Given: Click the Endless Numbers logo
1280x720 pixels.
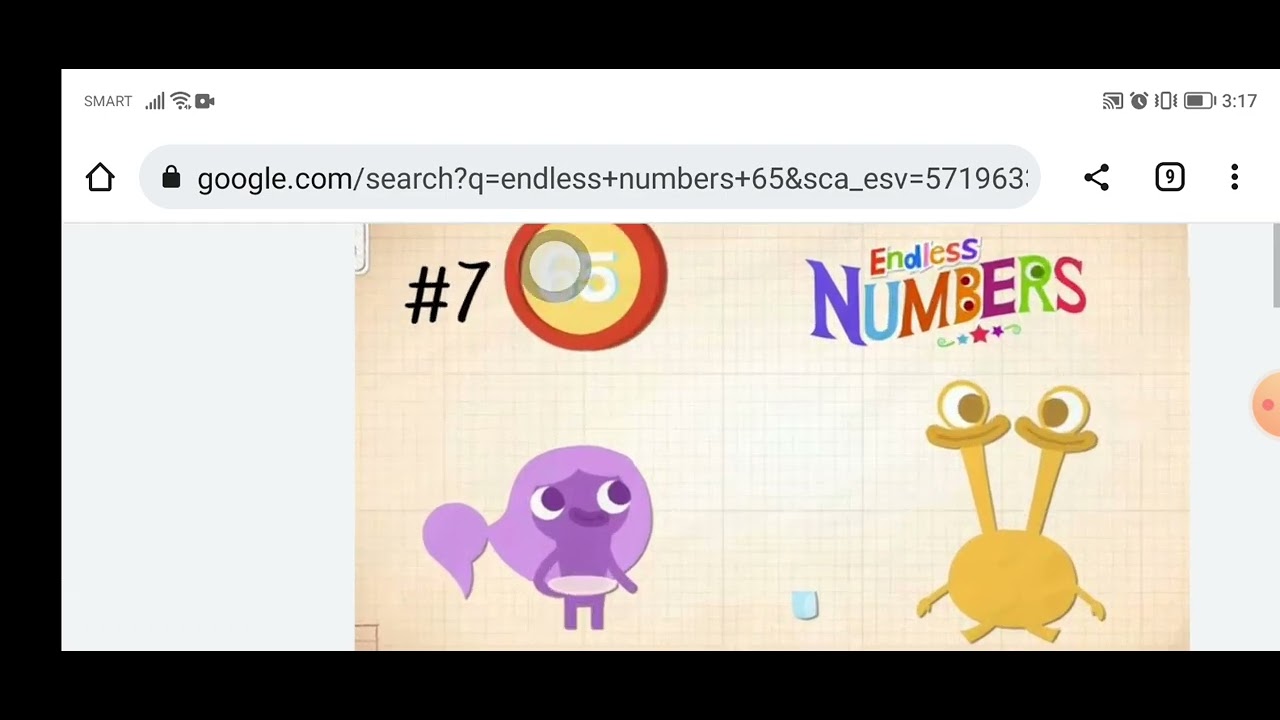Looking at the screenshot, I should pos(945,293).
